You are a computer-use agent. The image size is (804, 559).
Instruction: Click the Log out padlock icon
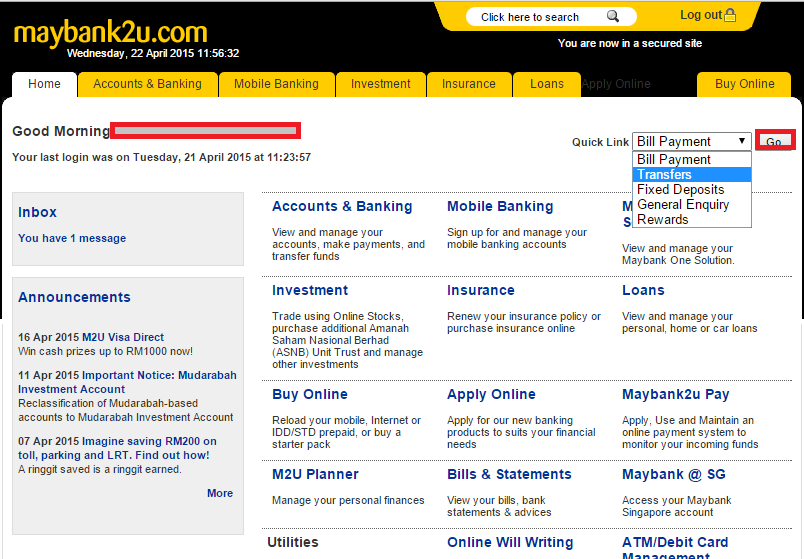(730, 15)
